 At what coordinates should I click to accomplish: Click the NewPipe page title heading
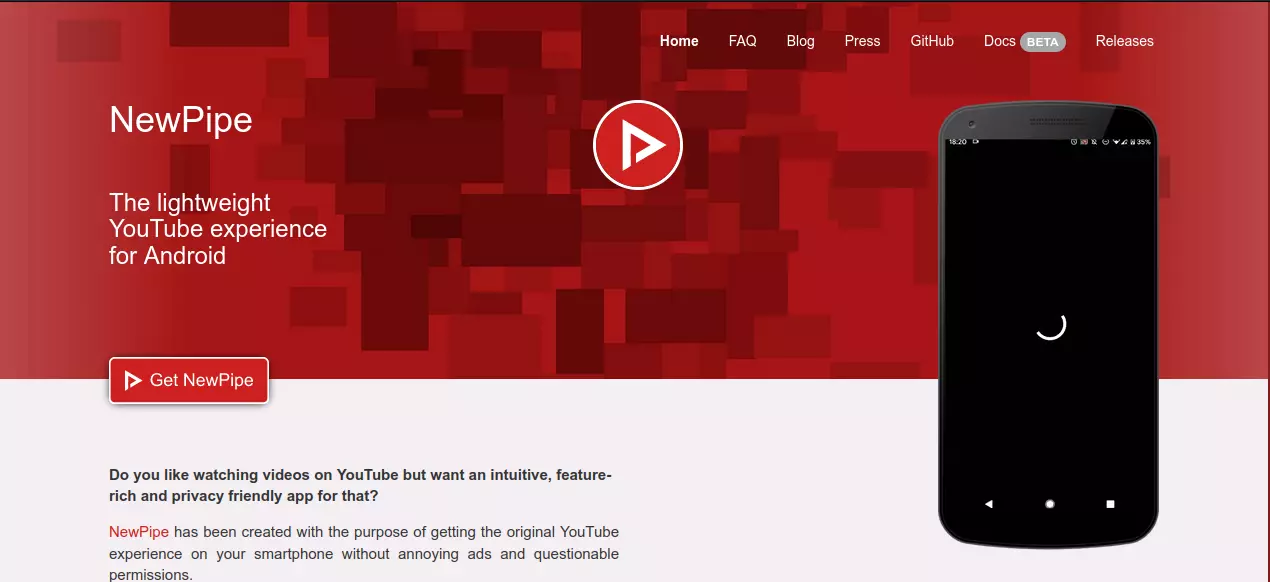click(181, 120)
